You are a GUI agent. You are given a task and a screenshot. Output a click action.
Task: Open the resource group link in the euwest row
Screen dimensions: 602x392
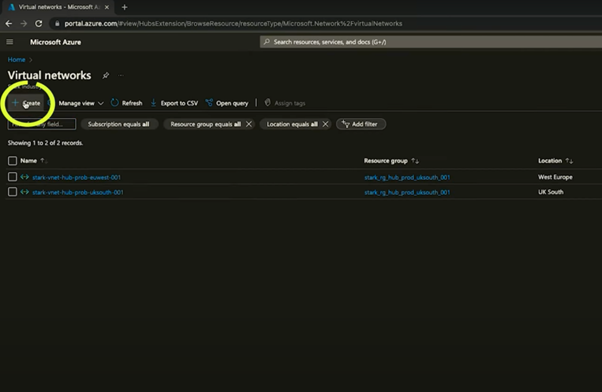(407, 177)
